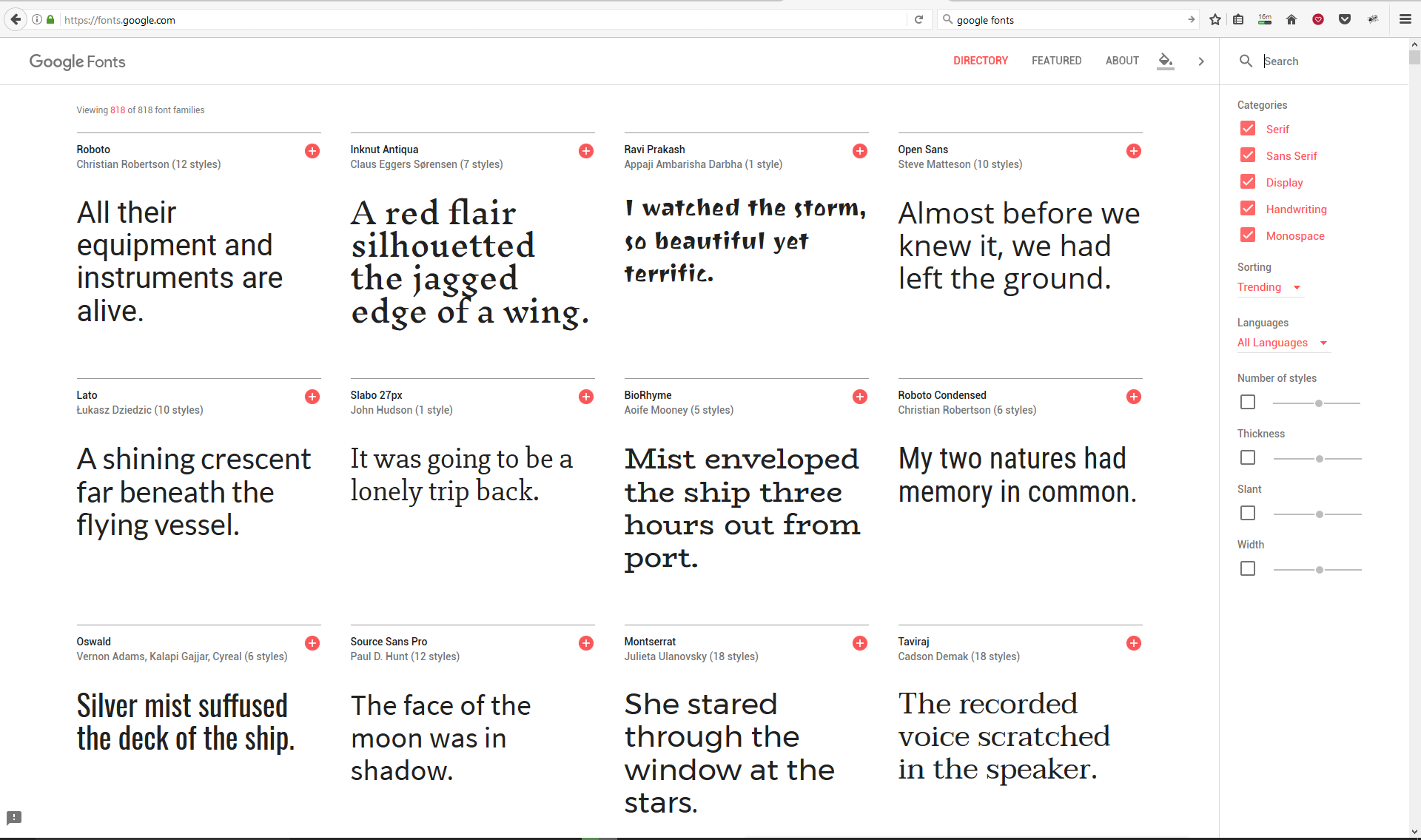The height and width of the screenshot is (840, 1421).
Task: Add Taviraj font with plus icon
Action: tap(1134, 643)
